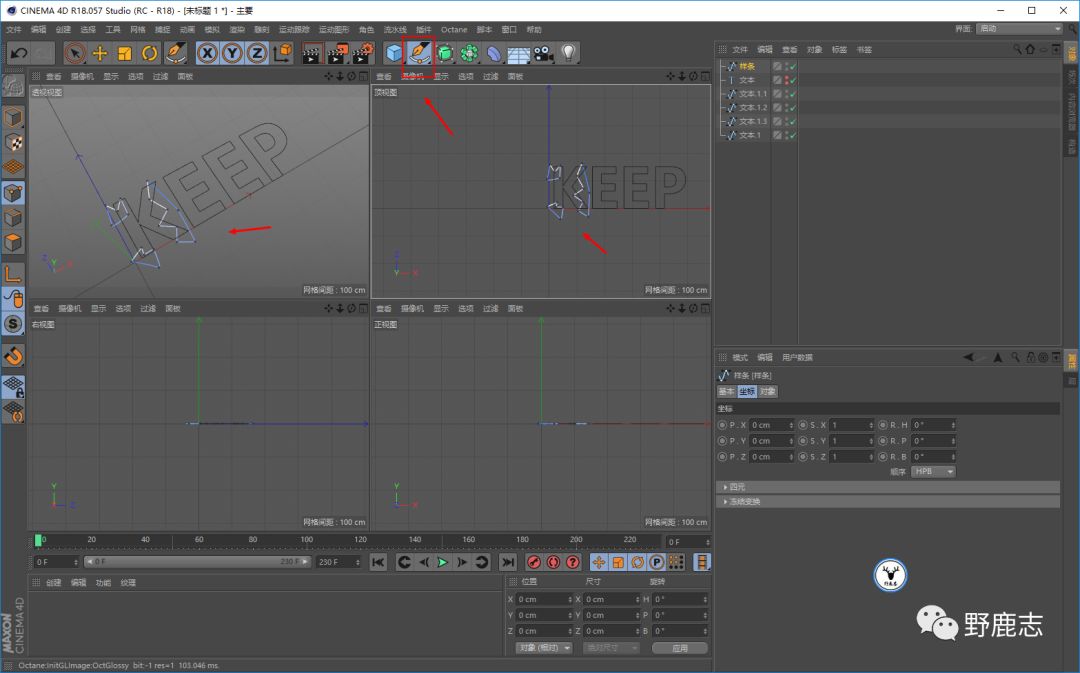
Task: Open the Render Settings icon
Action: point(362,53)
